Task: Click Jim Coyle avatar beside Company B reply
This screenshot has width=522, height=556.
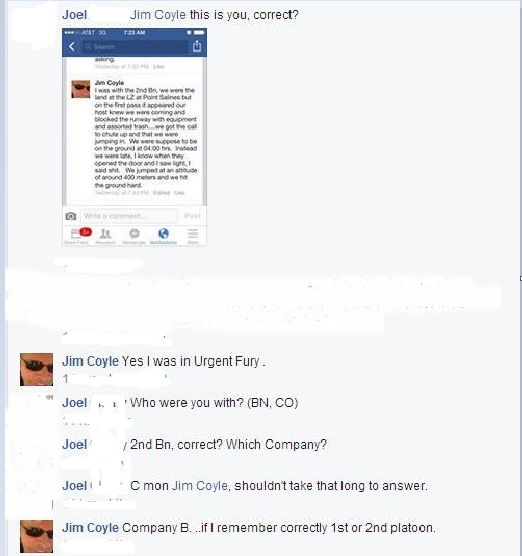Action: tap(36, 536)
